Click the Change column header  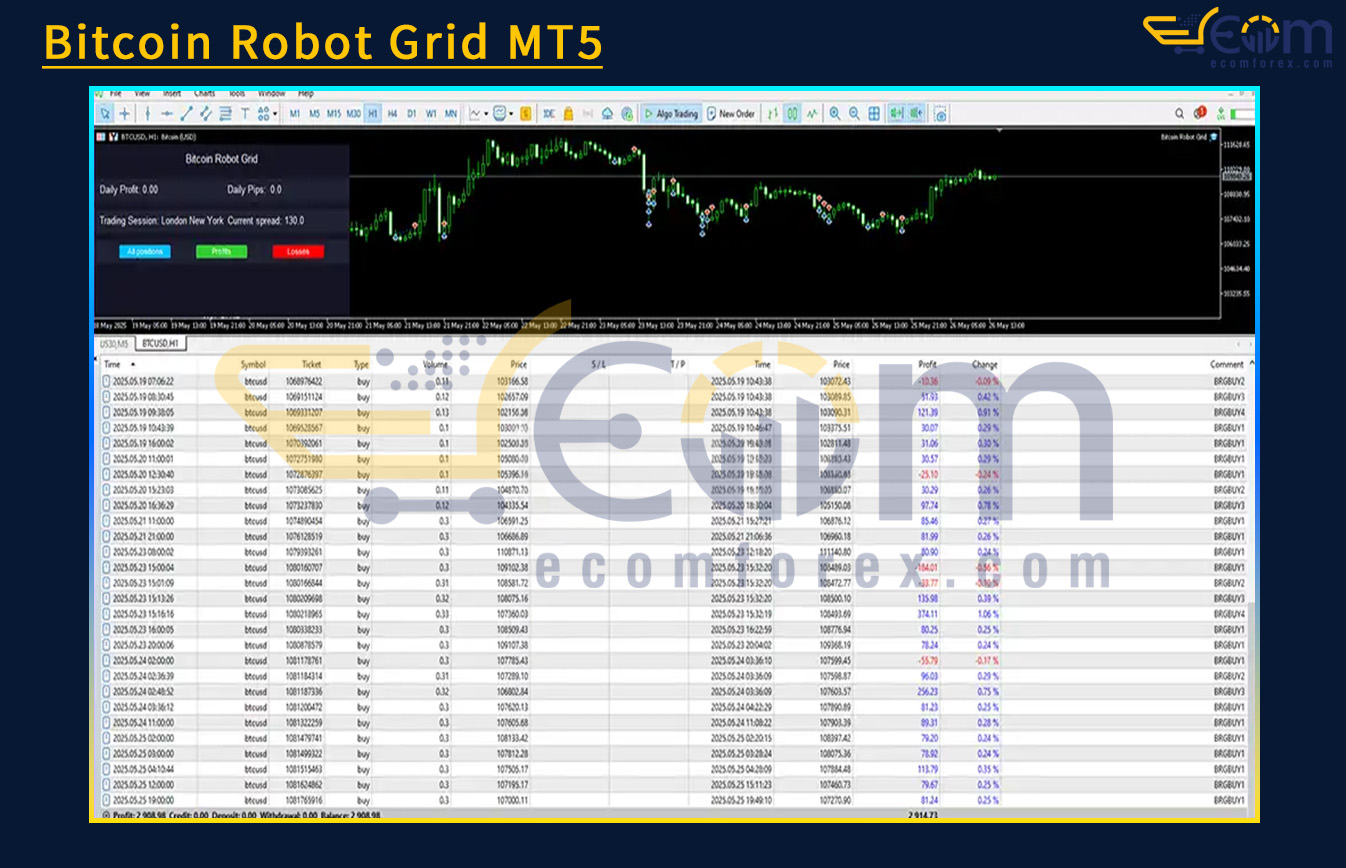pyautogui.click(x=985, y=365)
